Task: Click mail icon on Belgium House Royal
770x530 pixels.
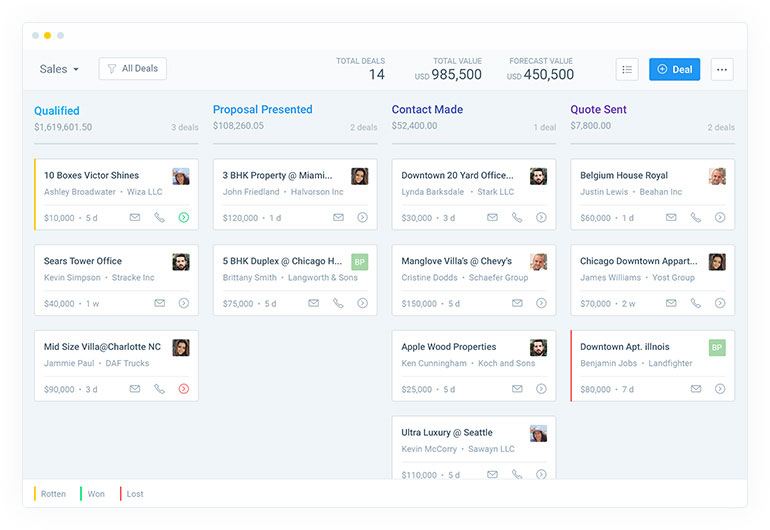Action: (x=671, y=217)
